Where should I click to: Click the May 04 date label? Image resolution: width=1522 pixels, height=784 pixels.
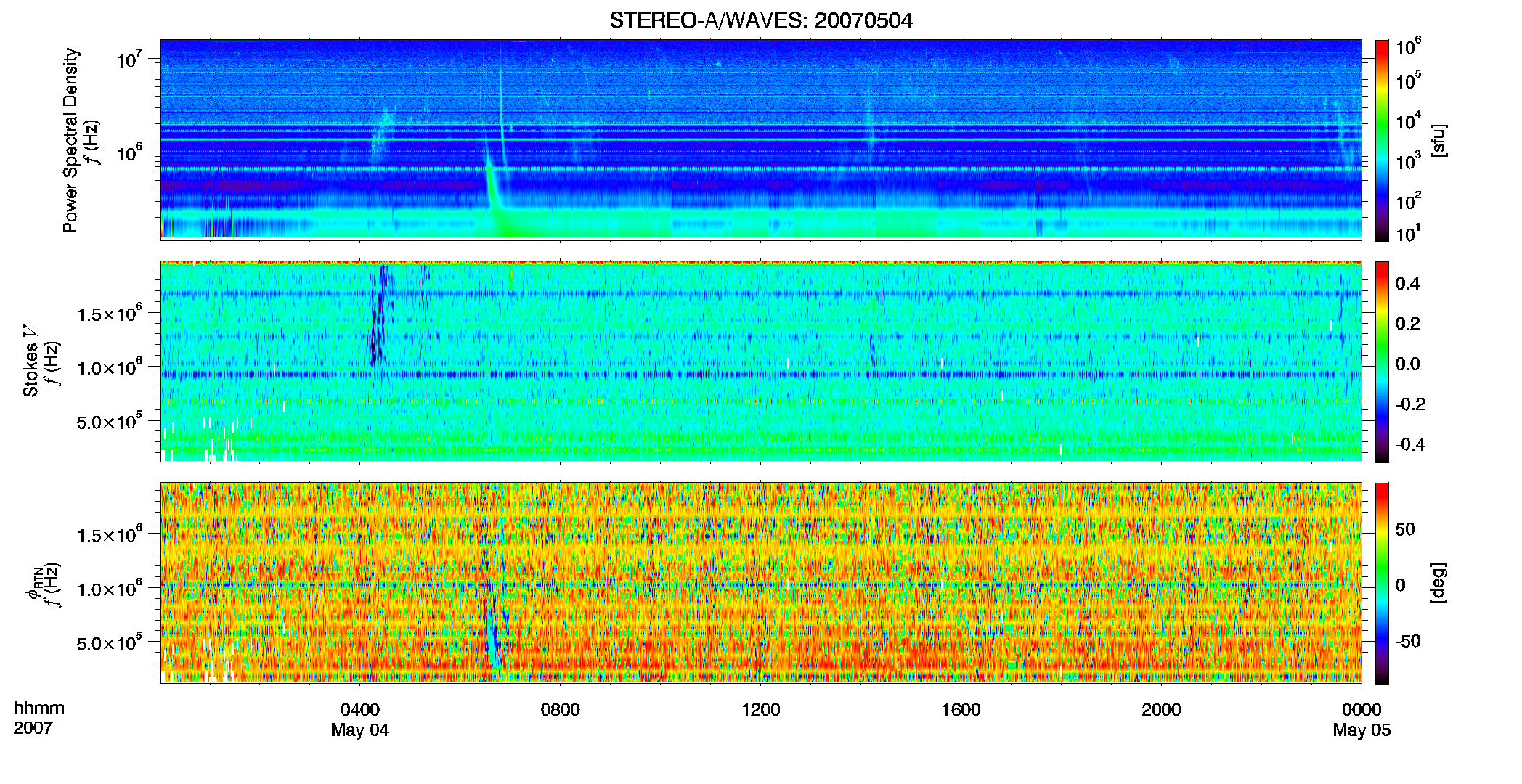point(360,730)
